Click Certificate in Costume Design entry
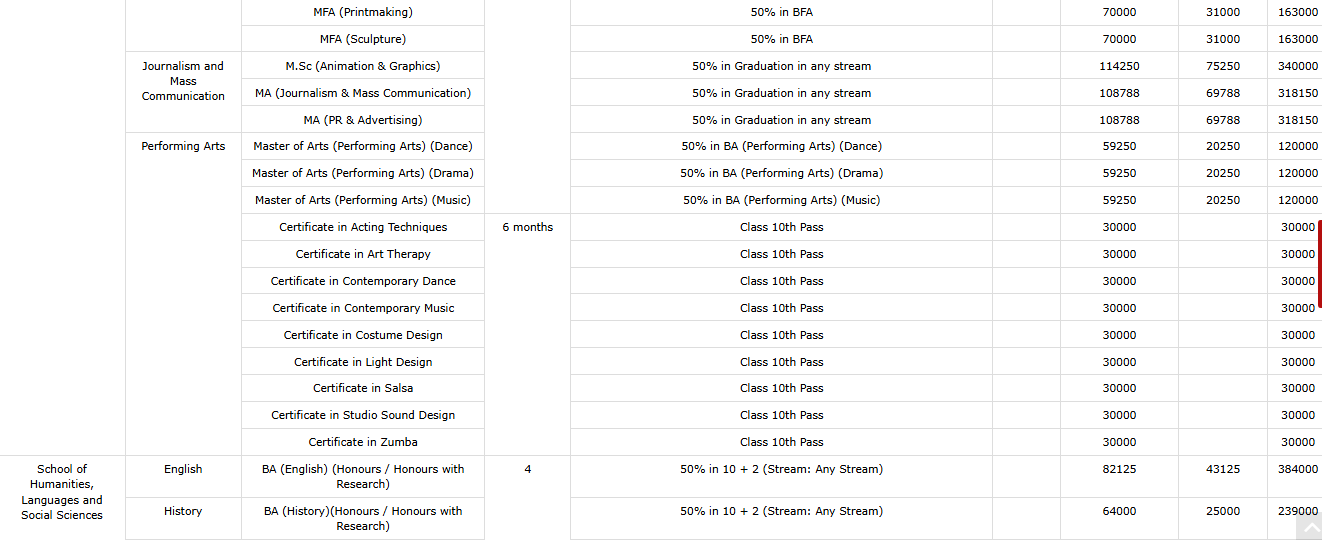 363,335
